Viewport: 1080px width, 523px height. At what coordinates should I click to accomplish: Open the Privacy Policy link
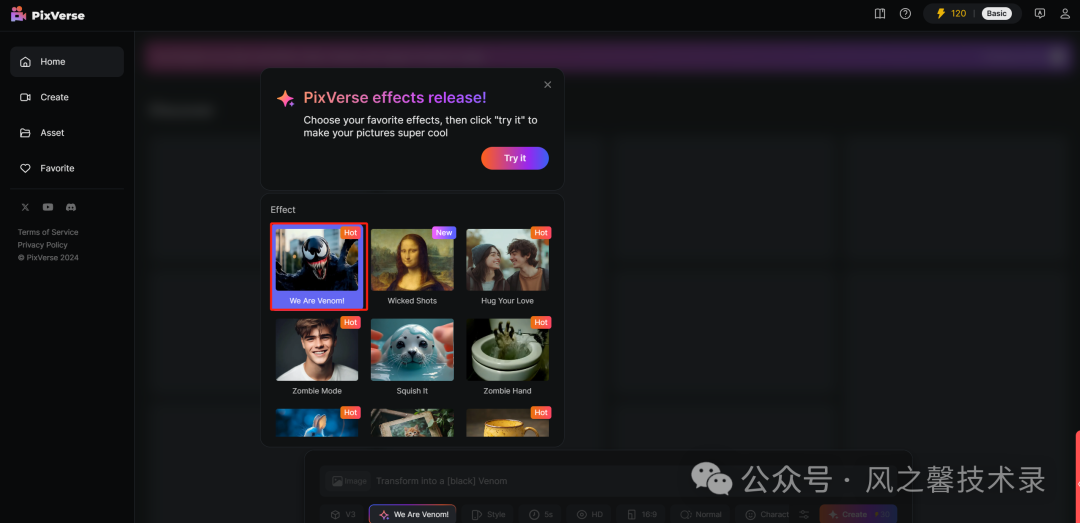42,245
